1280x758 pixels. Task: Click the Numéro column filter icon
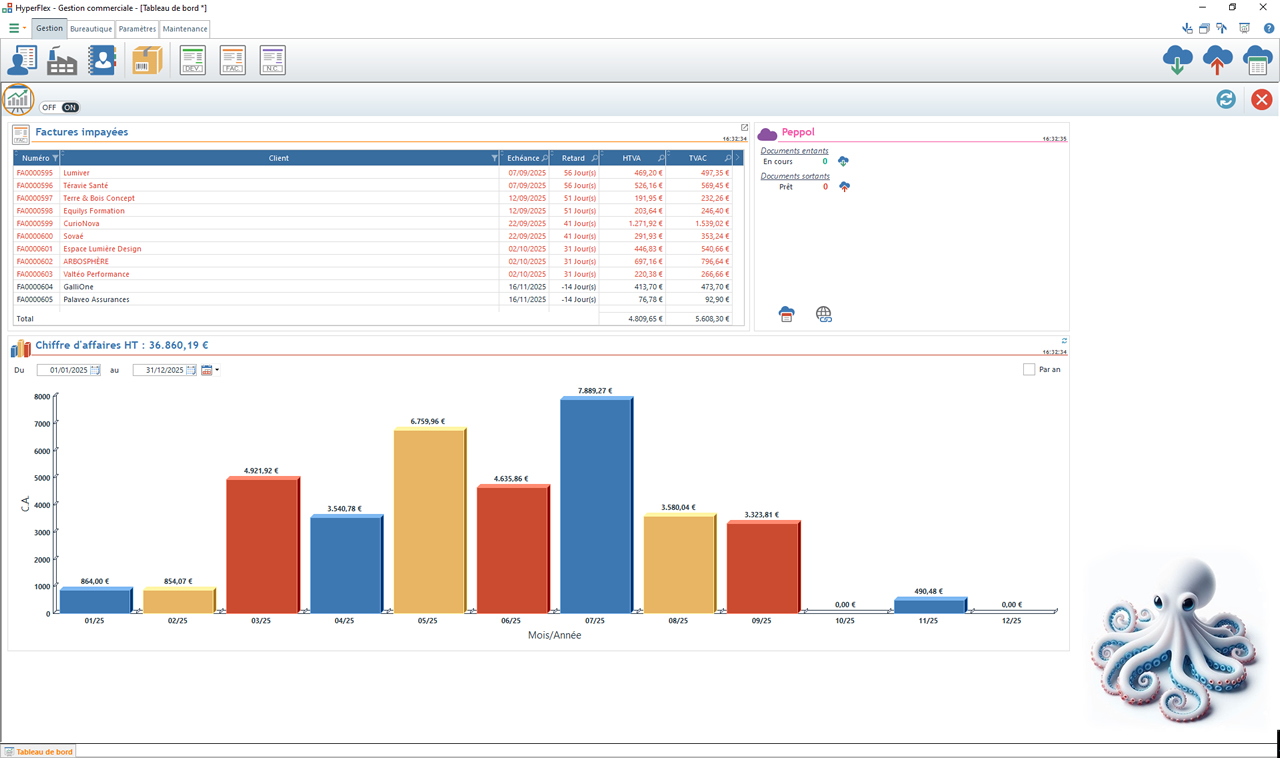55,158
